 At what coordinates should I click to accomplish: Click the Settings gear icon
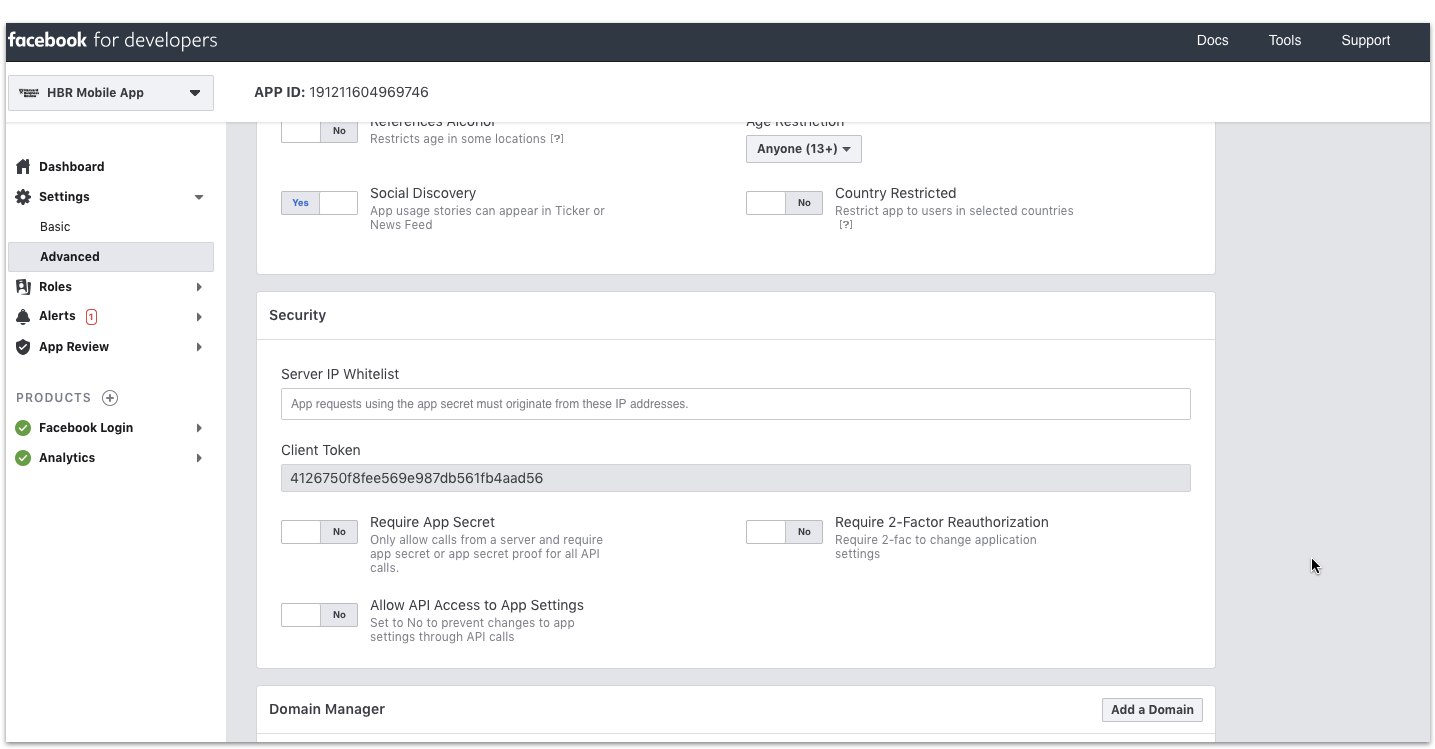click(23, 197)
